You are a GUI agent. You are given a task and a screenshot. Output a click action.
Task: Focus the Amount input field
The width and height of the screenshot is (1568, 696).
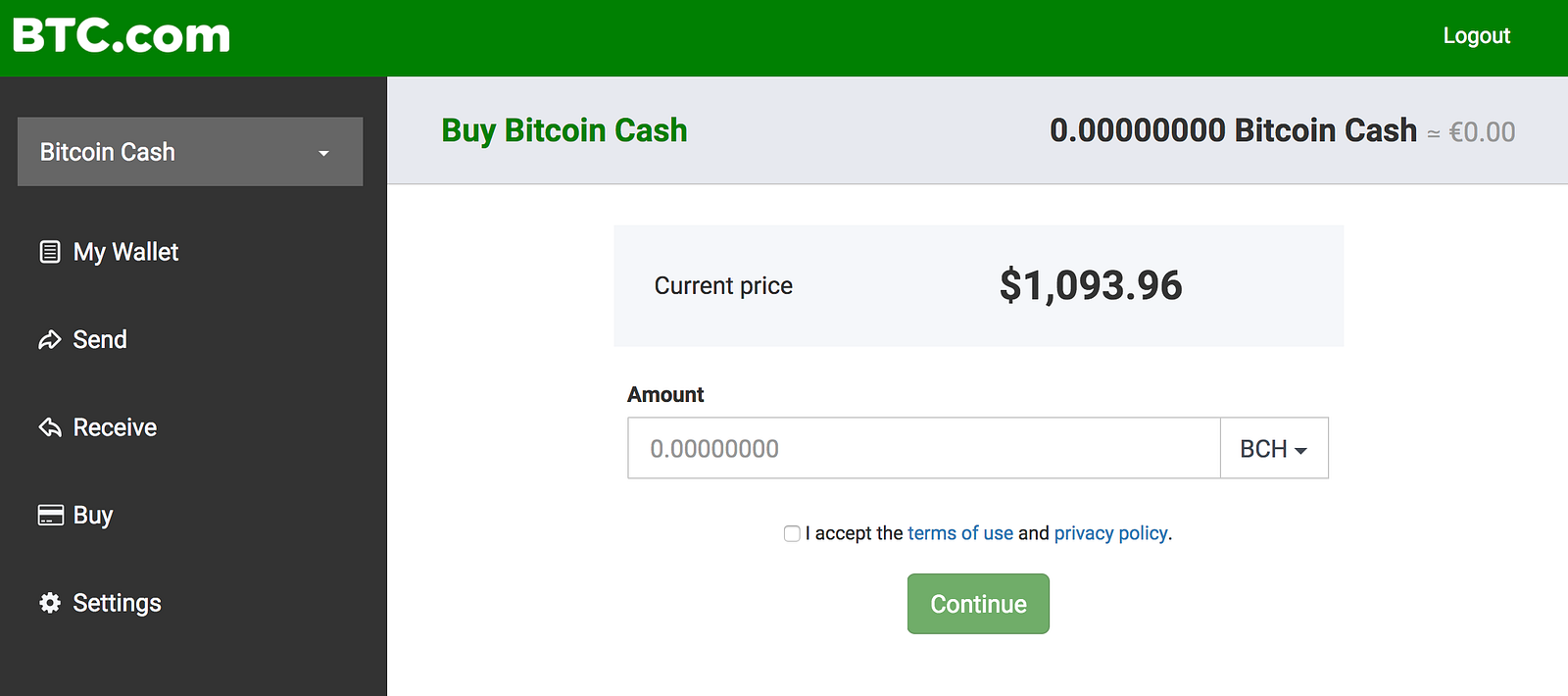(923, 449)
